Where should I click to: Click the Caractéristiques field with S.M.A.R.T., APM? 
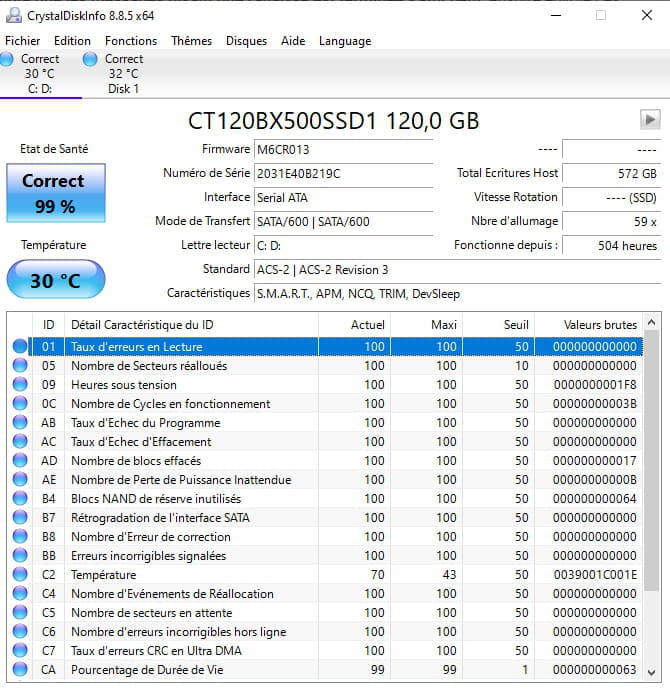(457, 294)
